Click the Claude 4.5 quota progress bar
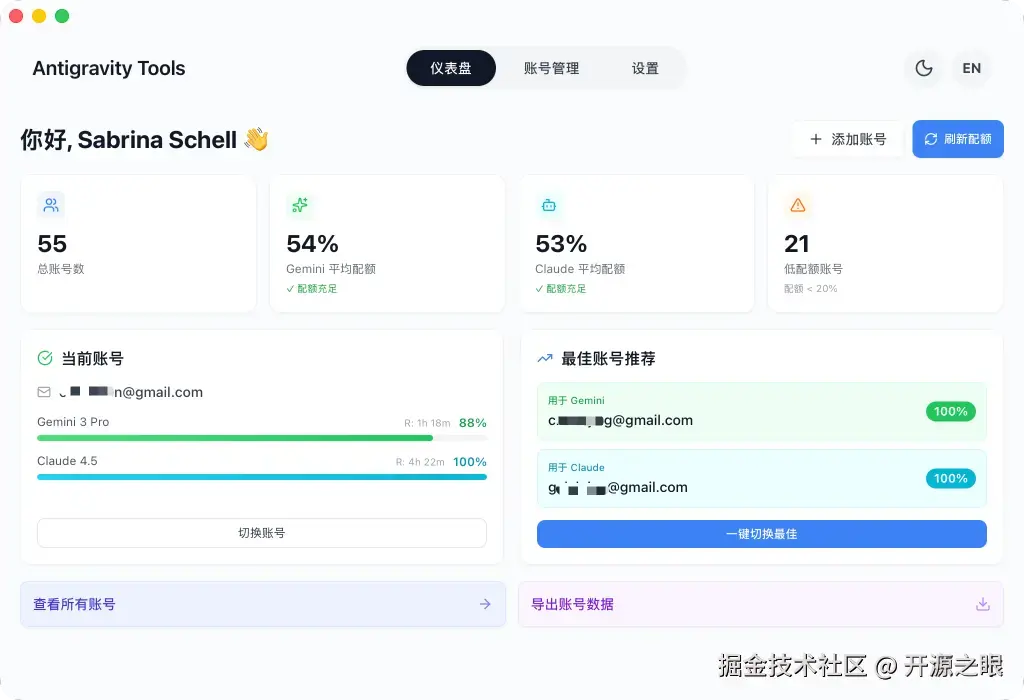Screen dimensions: 1024x700 coord(262,479)
